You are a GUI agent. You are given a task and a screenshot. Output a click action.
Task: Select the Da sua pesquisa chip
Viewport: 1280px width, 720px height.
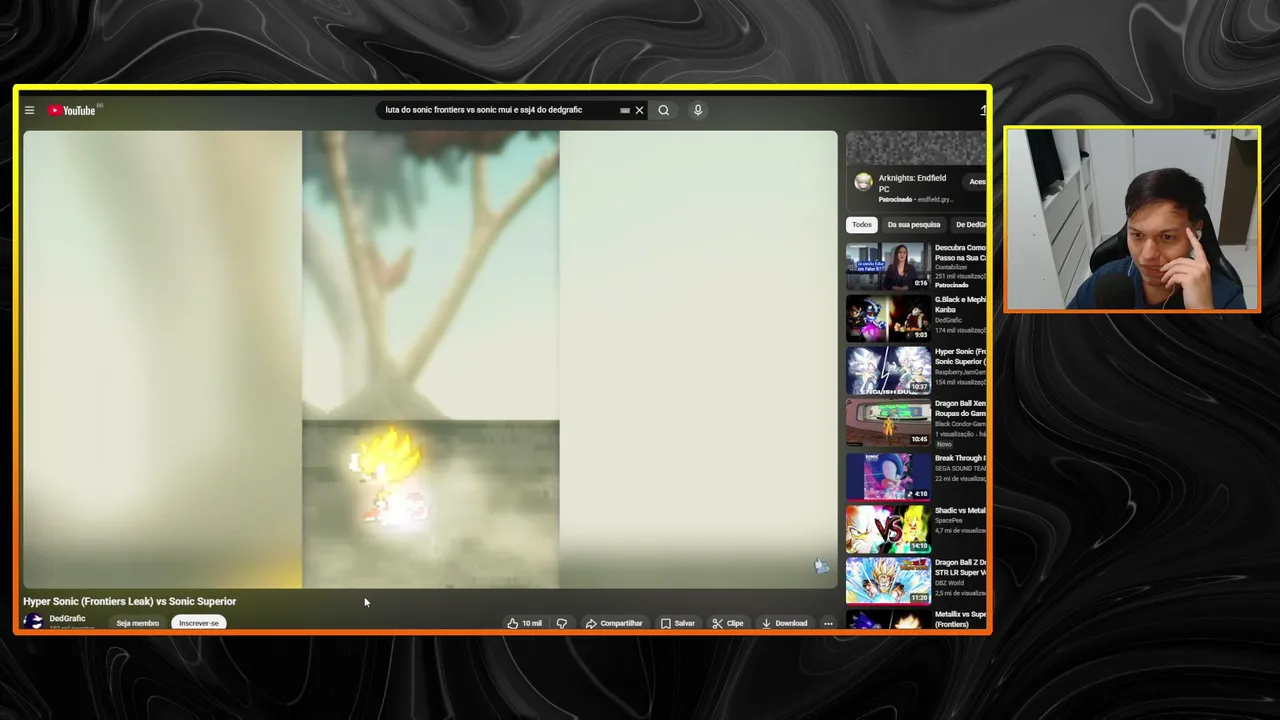click(x=913, y=225)
